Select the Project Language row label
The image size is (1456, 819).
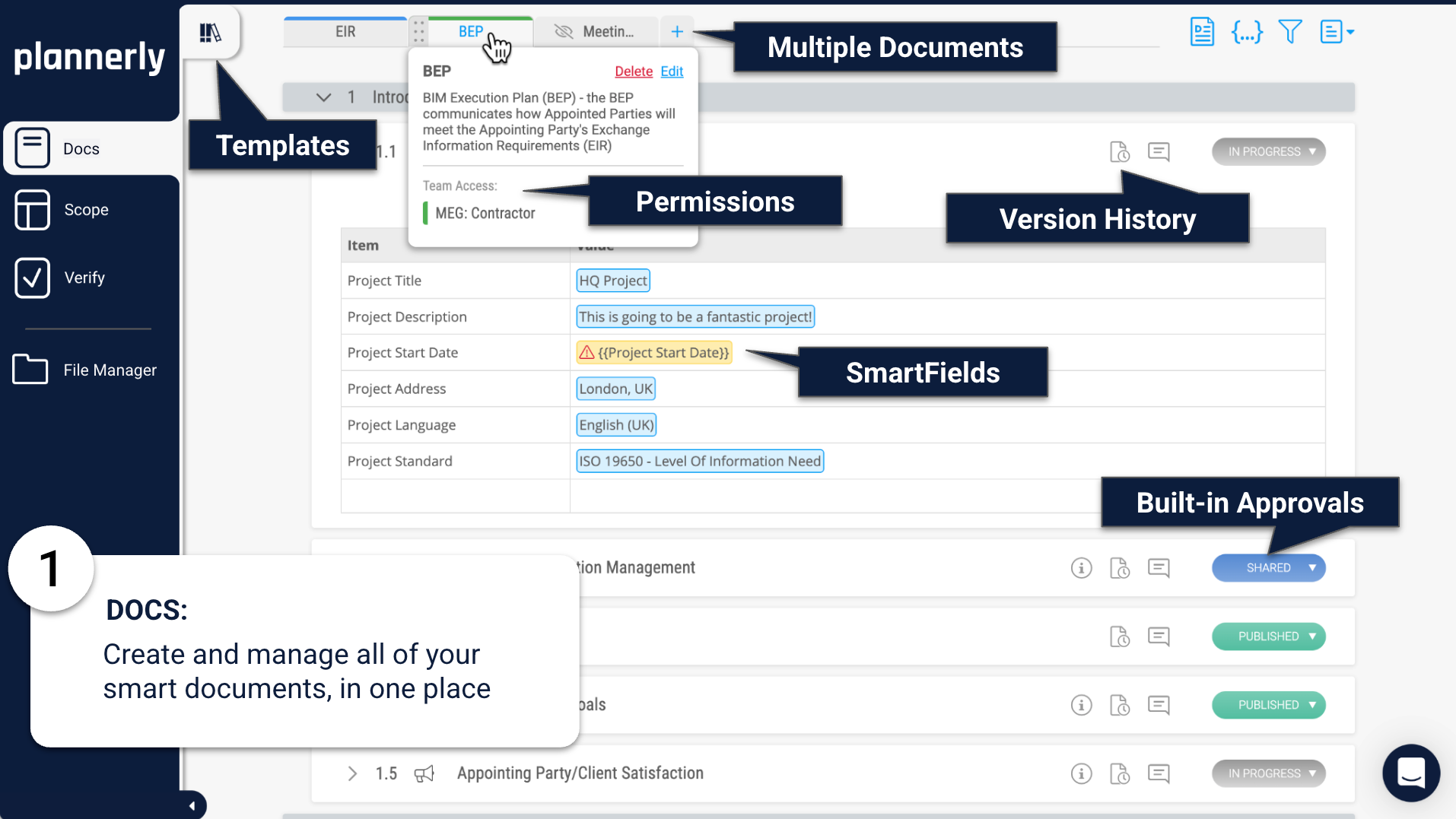pos(402,425)
